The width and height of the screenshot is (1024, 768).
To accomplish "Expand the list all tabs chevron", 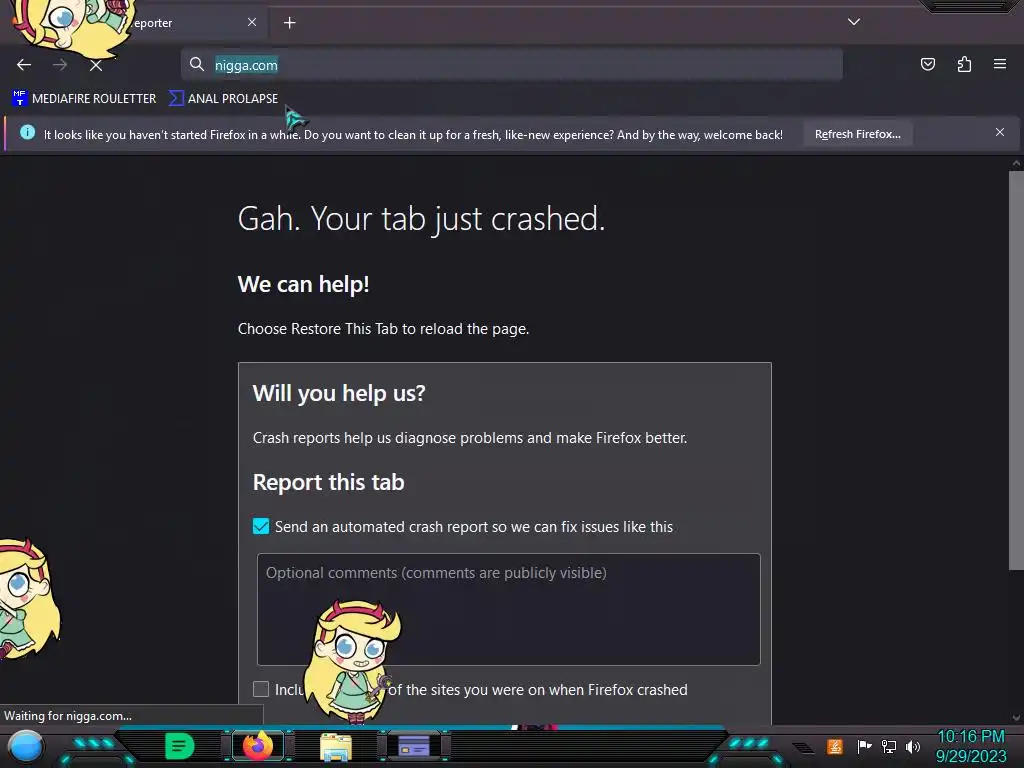I will click(x=854, y=22).
